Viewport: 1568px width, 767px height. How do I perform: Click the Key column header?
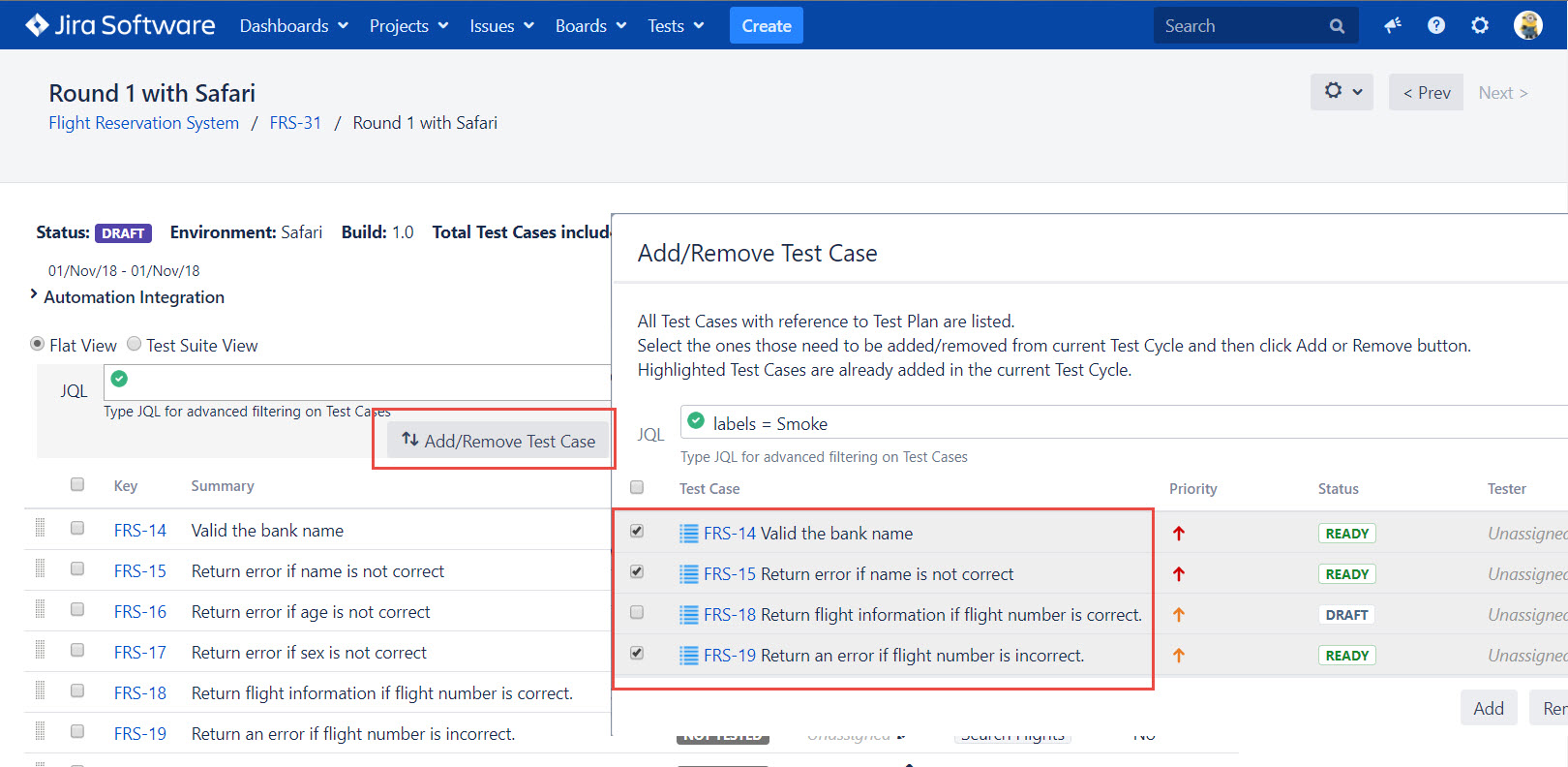pos(126,486)
